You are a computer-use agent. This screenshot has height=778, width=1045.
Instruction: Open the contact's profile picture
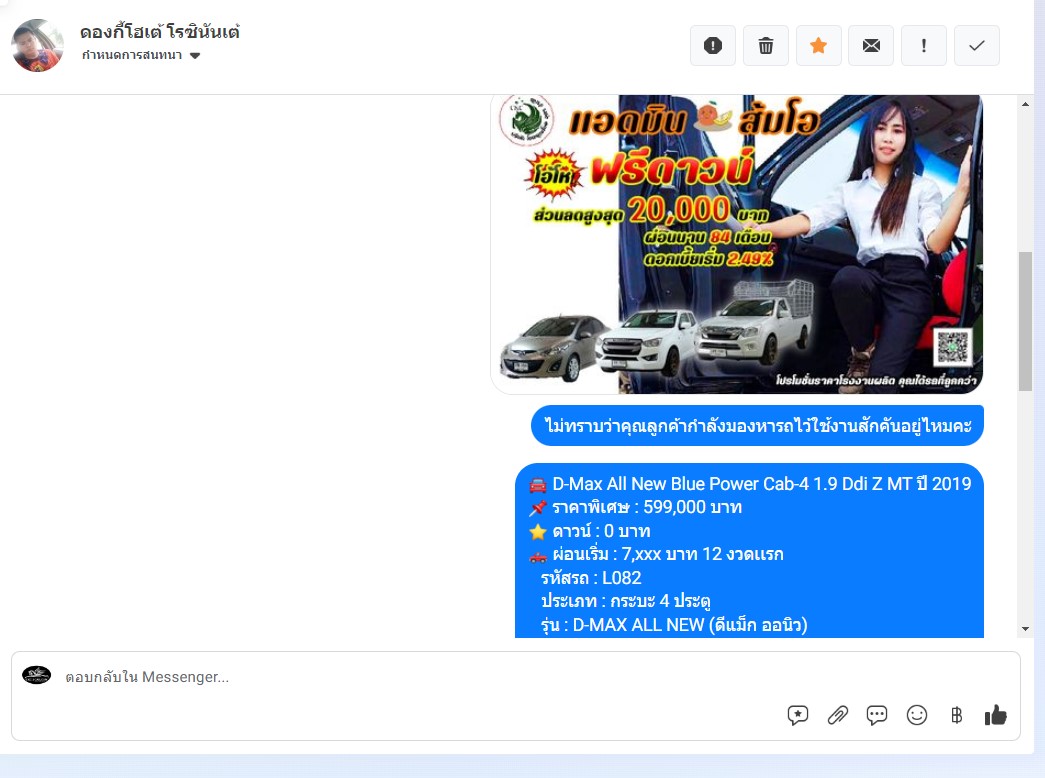point(37,45)
